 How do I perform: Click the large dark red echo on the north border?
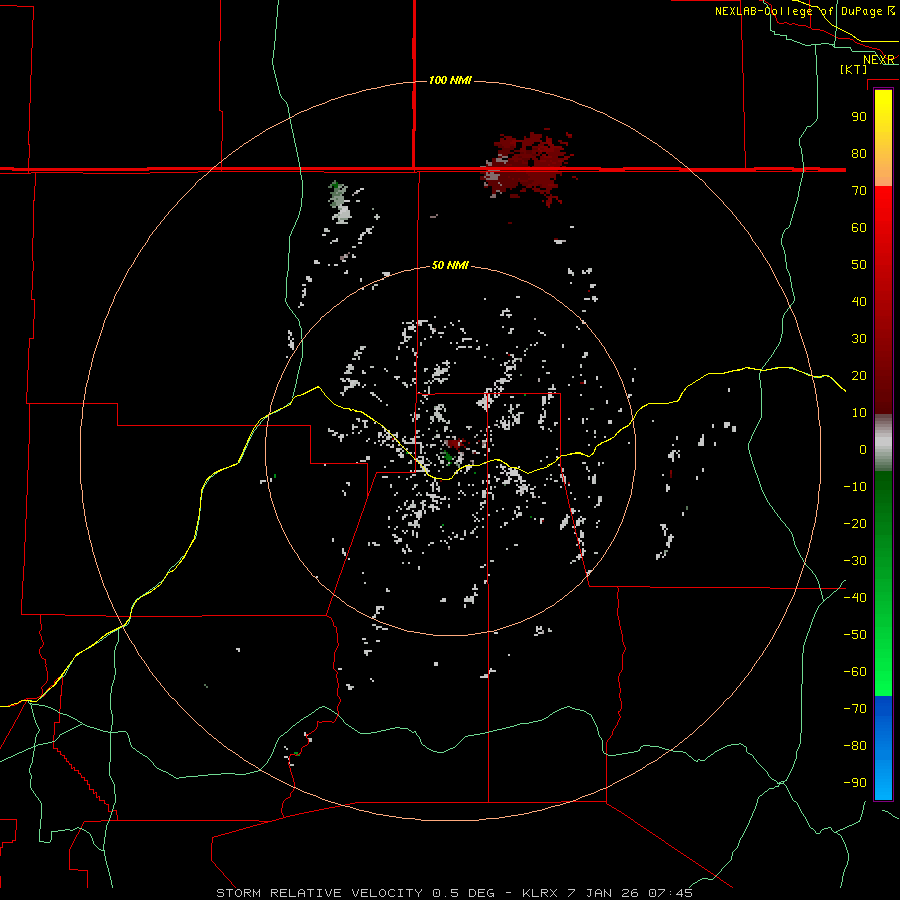529,166
